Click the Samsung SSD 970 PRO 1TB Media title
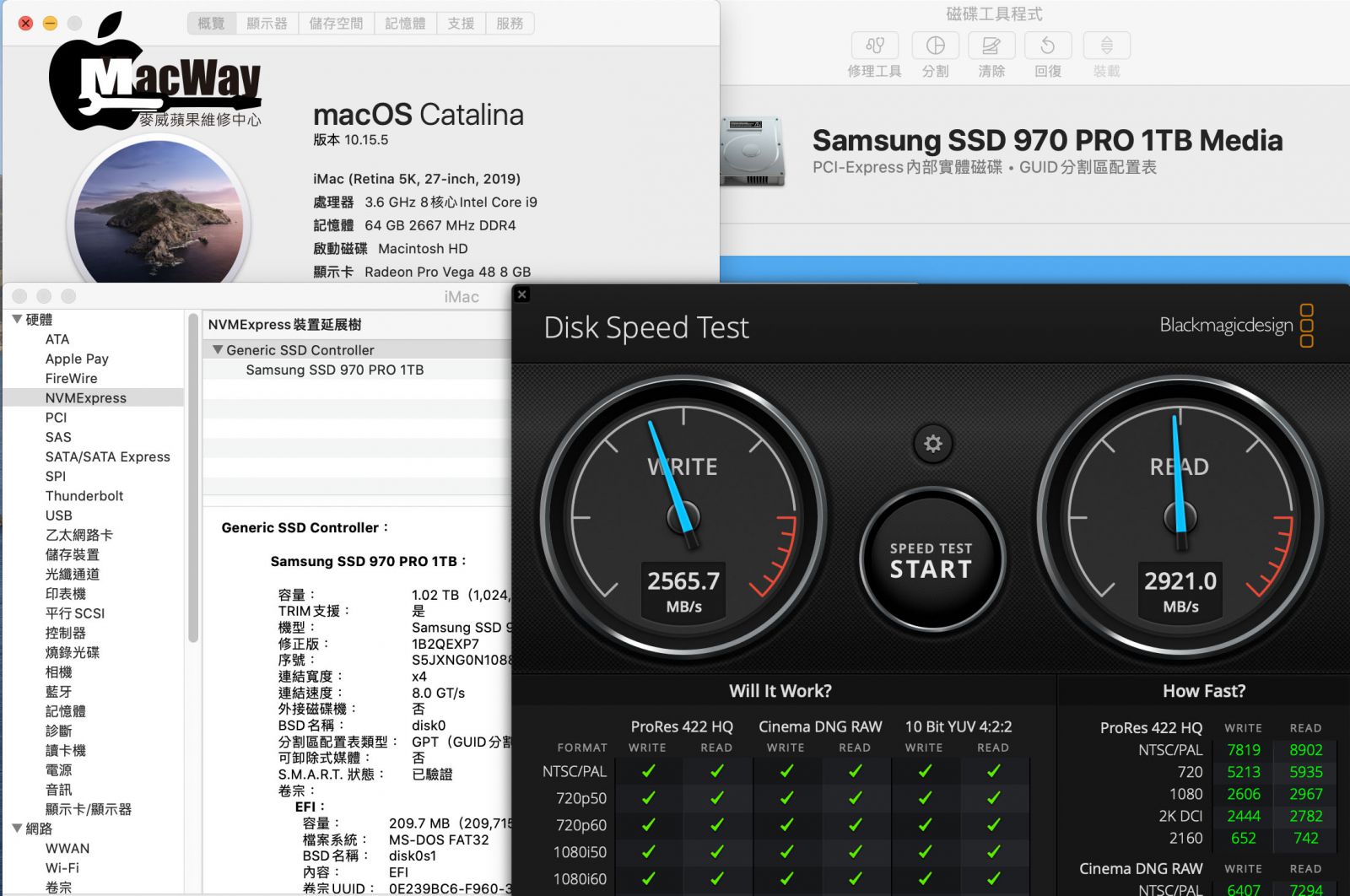The width and height of the screenshot is (1350, 896). tap(1047, 140)
